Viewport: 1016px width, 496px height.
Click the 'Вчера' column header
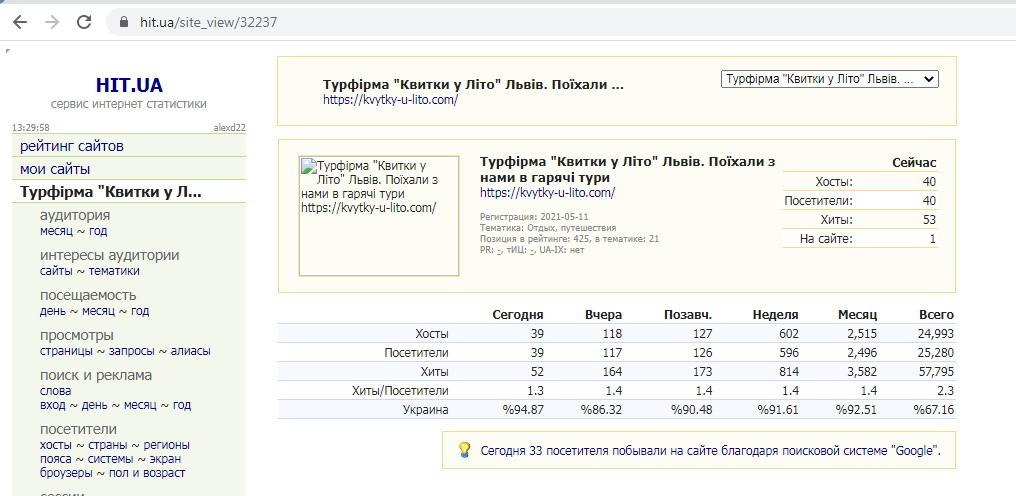(x=603, y=315)
